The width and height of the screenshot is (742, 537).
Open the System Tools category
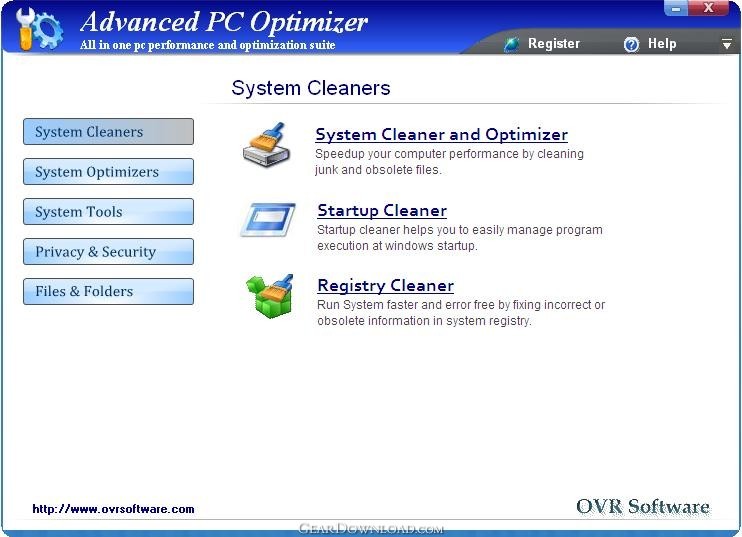[108, 211]
